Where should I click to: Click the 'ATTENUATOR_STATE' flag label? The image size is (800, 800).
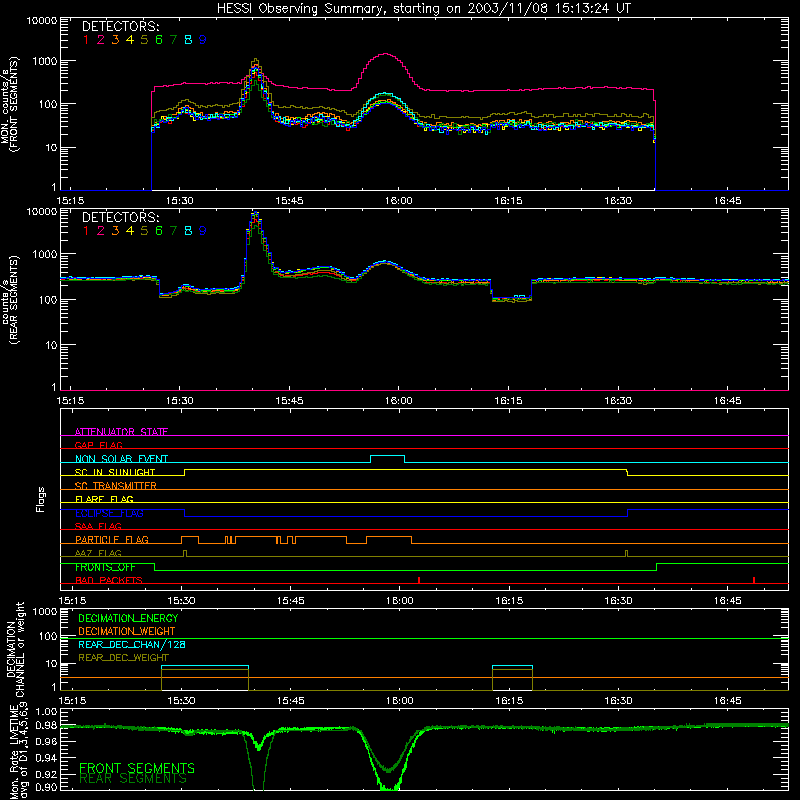(x=121, y=432)
